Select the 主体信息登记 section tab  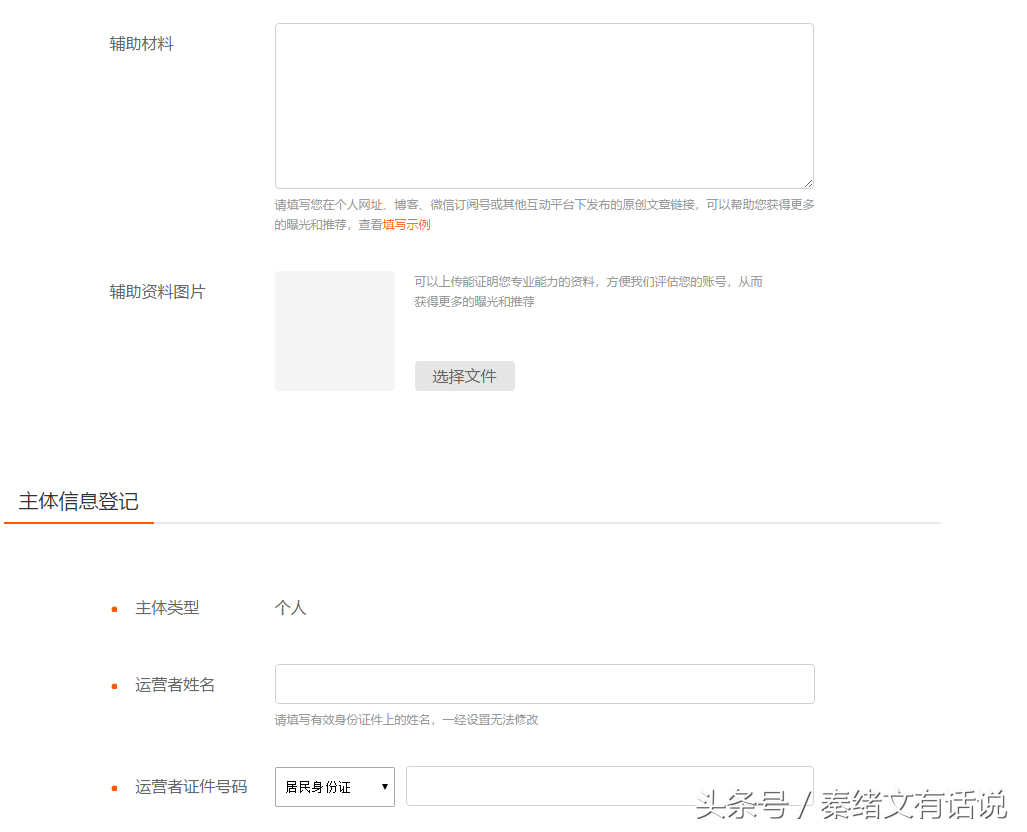coord(79,502)
